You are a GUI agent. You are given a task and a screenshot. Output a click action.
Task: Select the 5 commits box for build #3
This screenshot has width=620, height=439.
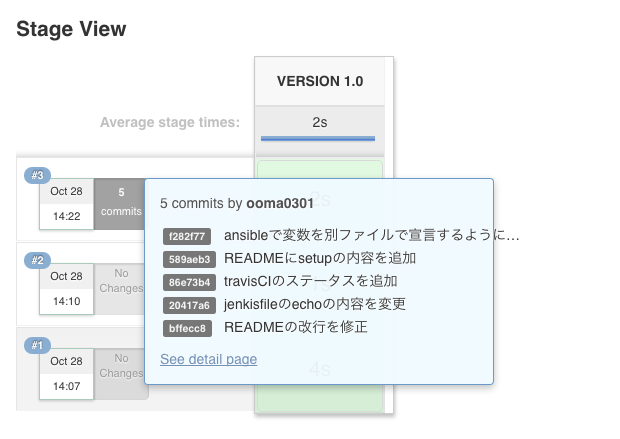tap(120, 204)
